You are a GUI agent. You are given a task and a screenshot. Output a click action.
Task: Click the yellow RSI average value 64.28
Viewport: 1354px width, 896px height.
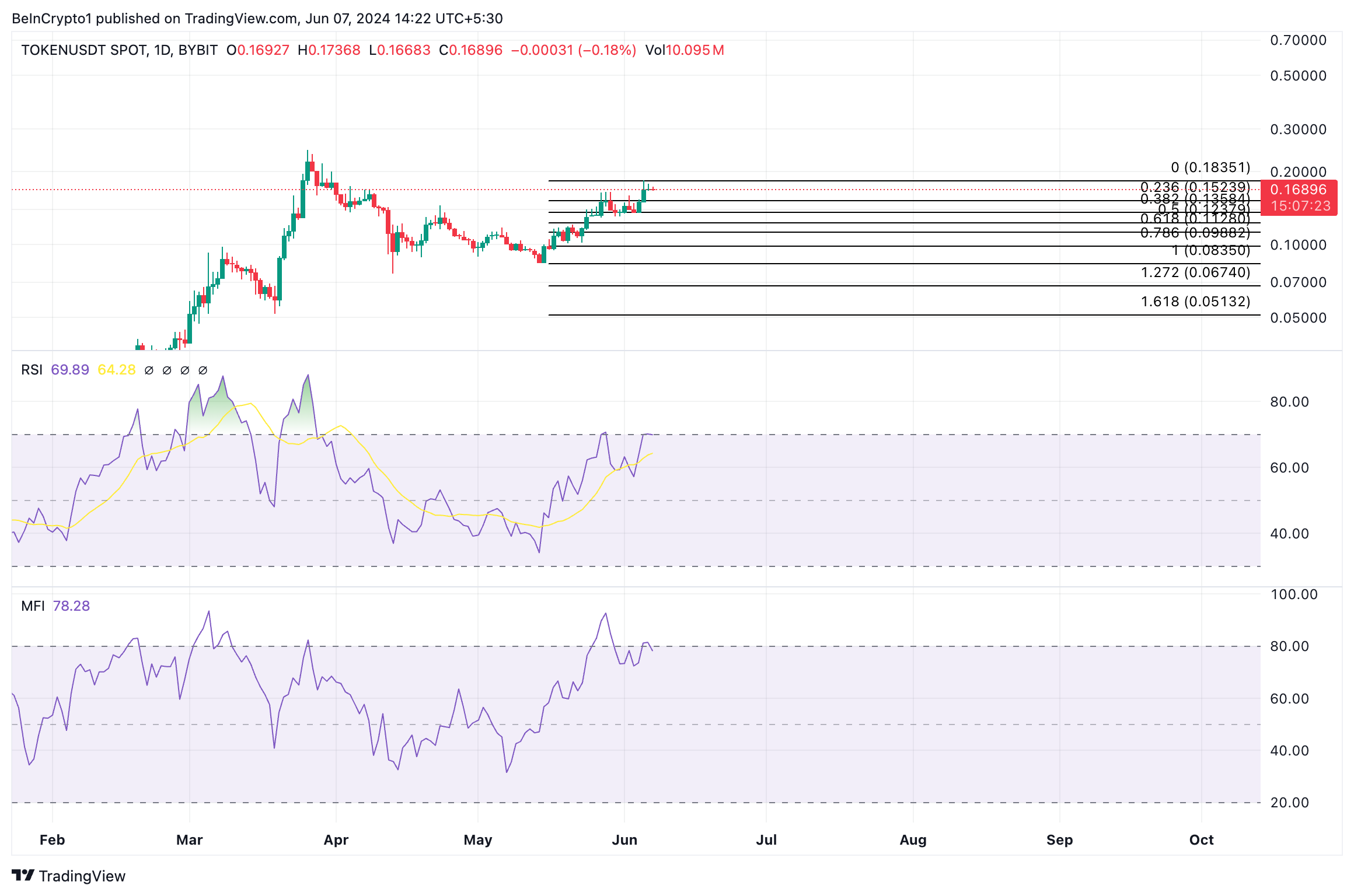[116, 370]
